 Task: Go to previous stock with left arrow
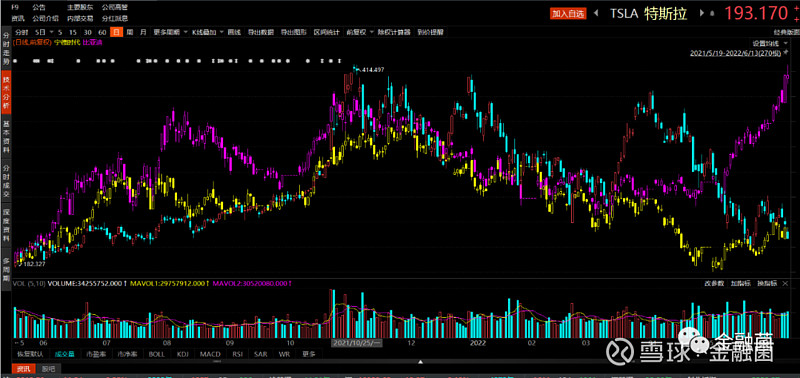coord(596,13)
